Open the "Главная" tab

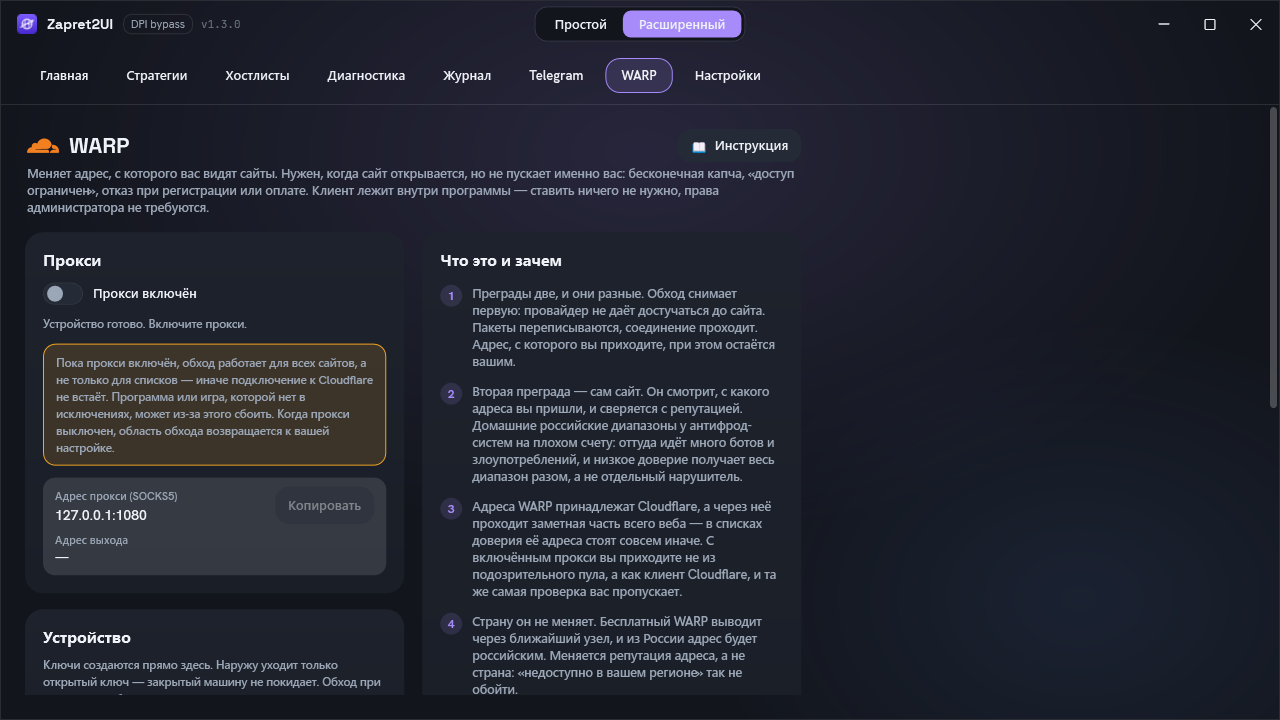[x=64, y=75]
